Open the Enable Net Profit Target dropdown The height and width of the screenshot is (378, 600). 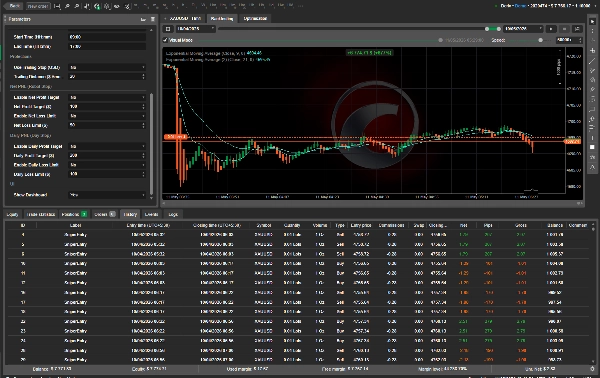click(107, 98)
